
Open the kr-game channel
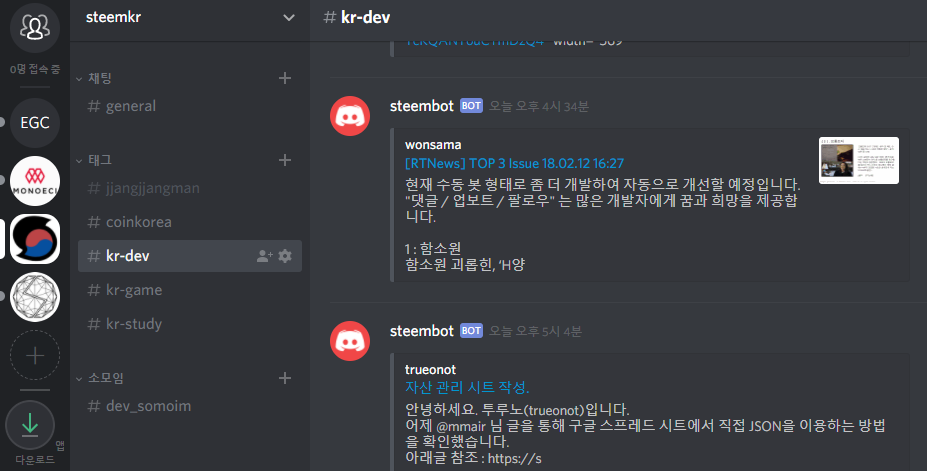[x=190, y=290]
